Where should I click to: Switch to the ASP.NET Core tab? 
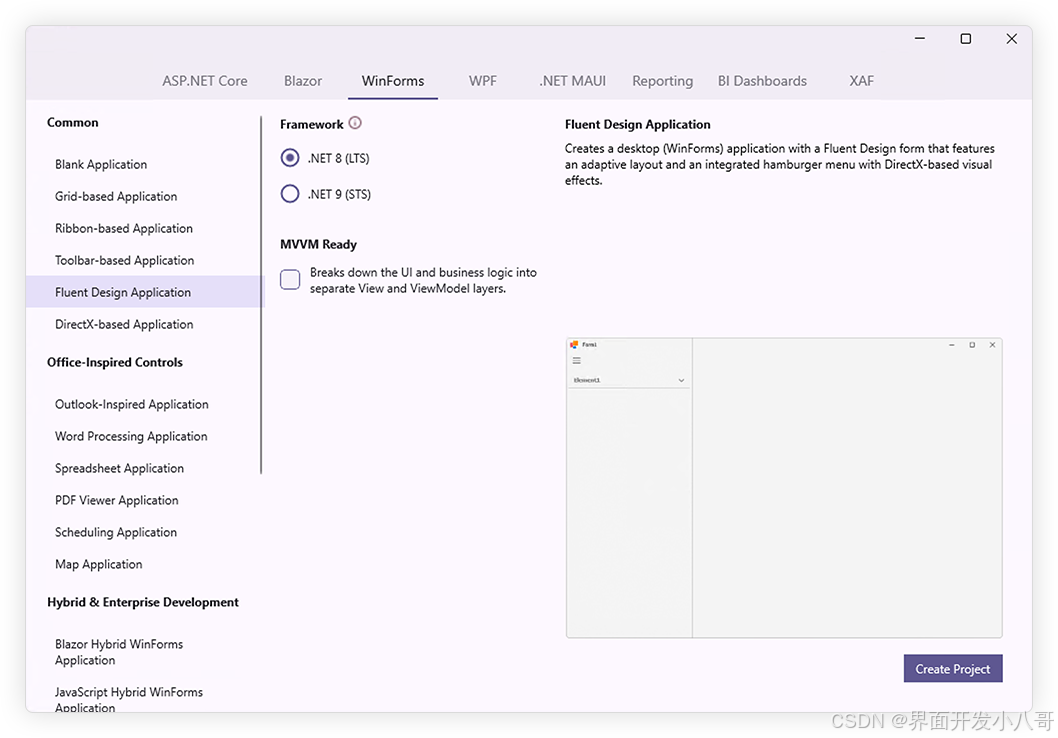[x=204, y=81]
